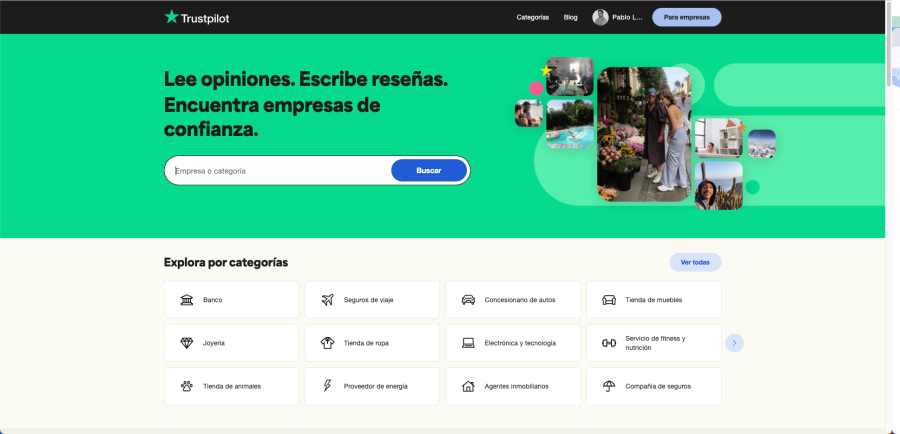Image resolution: width=900 pixels, height=434 pixels.
Task: Click the Trustpilot star logo
Action: coord(171,17)
